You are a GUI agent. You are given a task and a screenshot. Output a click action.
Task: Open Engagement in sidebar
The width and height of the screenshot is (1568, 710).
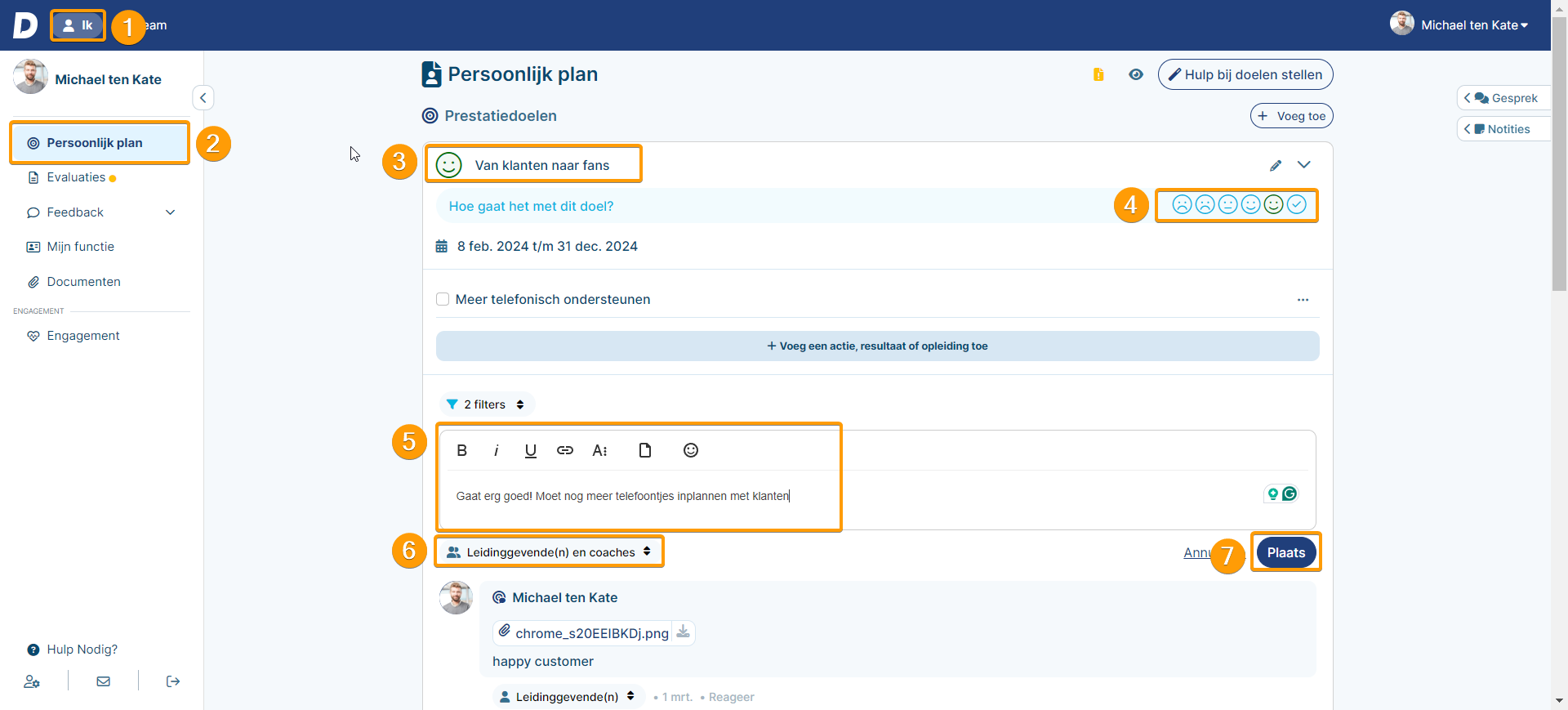82,336
